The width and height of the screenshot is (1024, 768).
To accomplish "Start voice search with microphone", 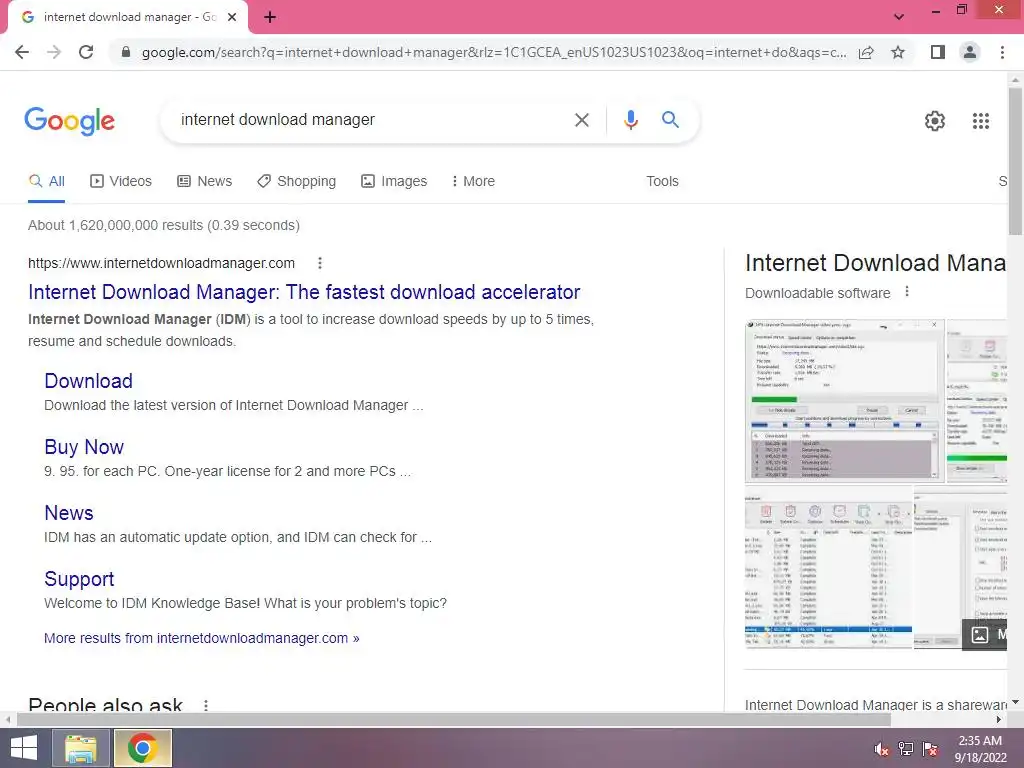I will 631,120.
